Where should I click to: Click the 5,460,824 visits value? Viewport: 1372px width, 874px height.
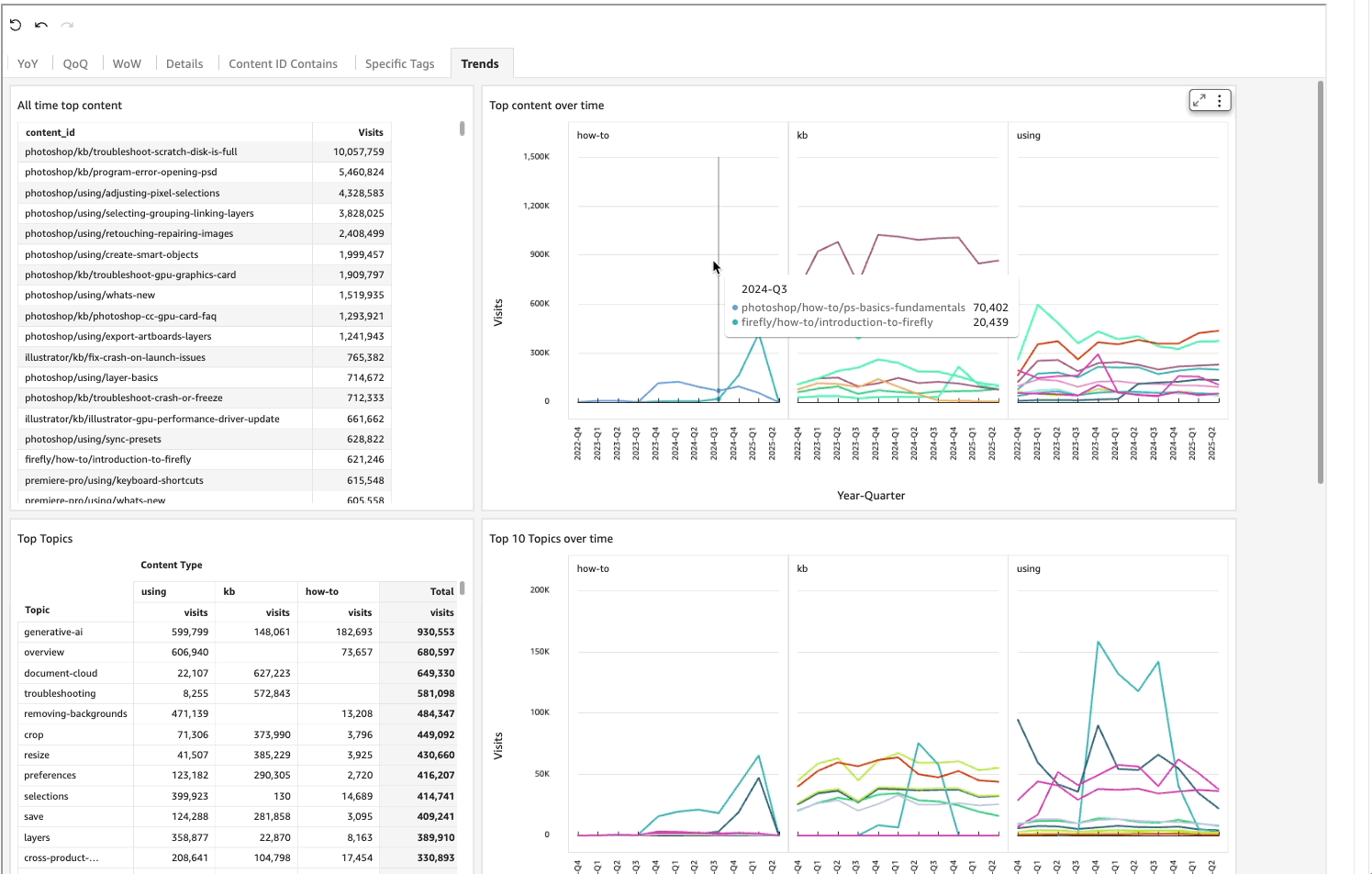[x=362, y=172]
